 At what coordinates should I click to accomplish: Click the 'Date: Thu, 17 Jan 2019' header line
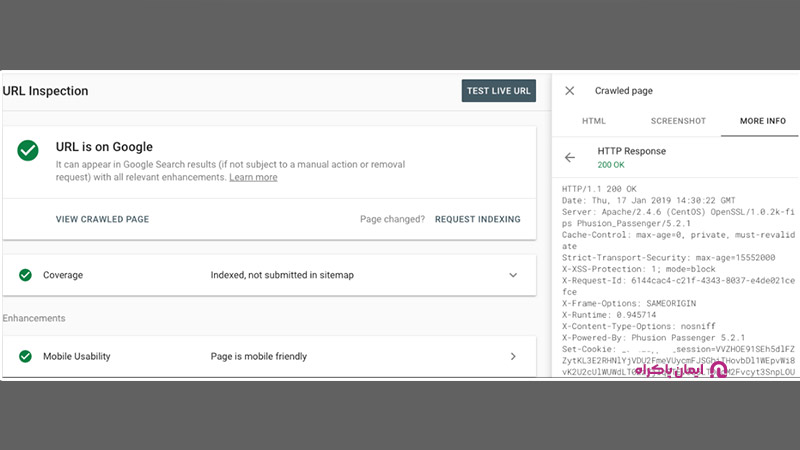(648, 201)
